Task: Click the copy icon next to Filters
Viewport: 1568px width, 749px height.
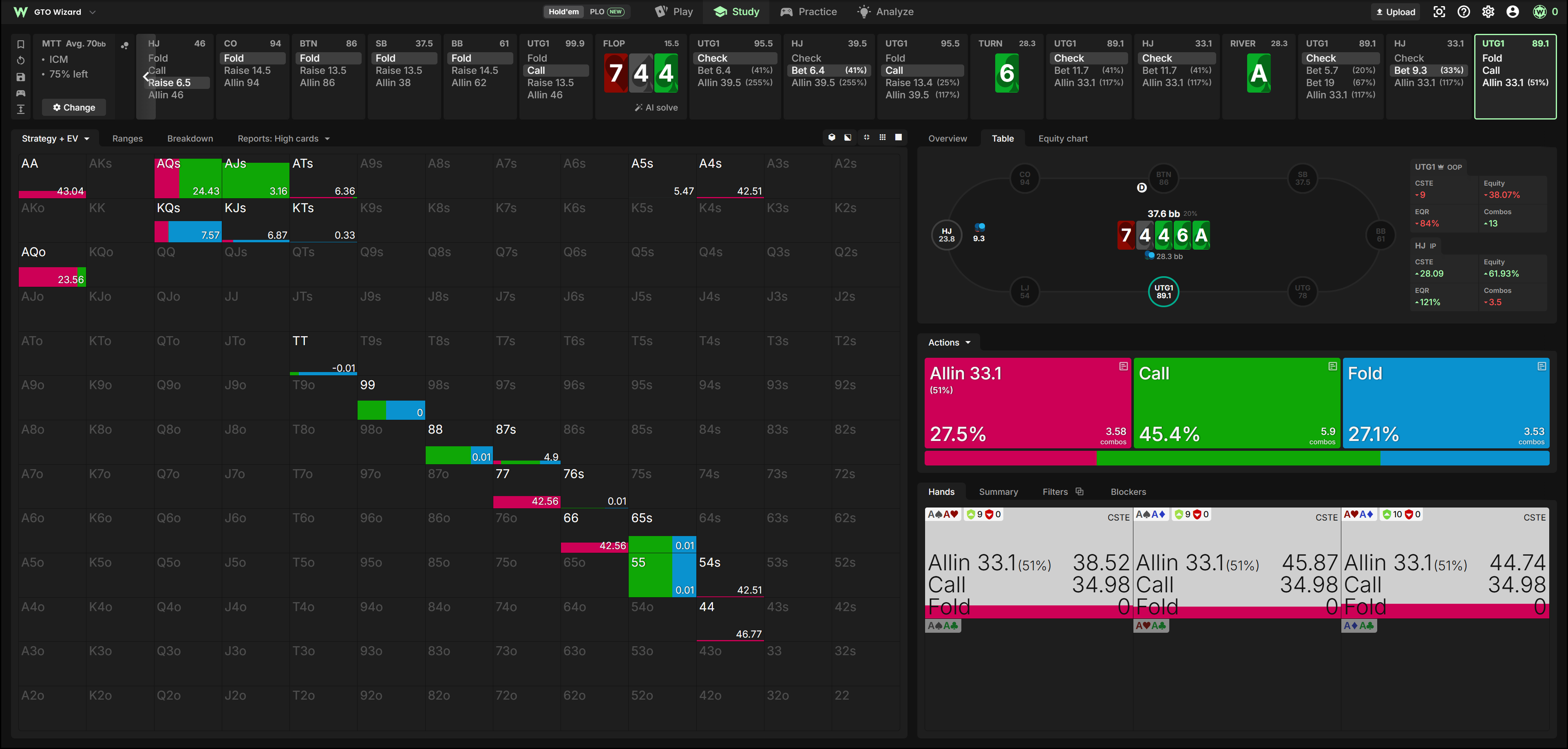Action: tap(1080, 492)
